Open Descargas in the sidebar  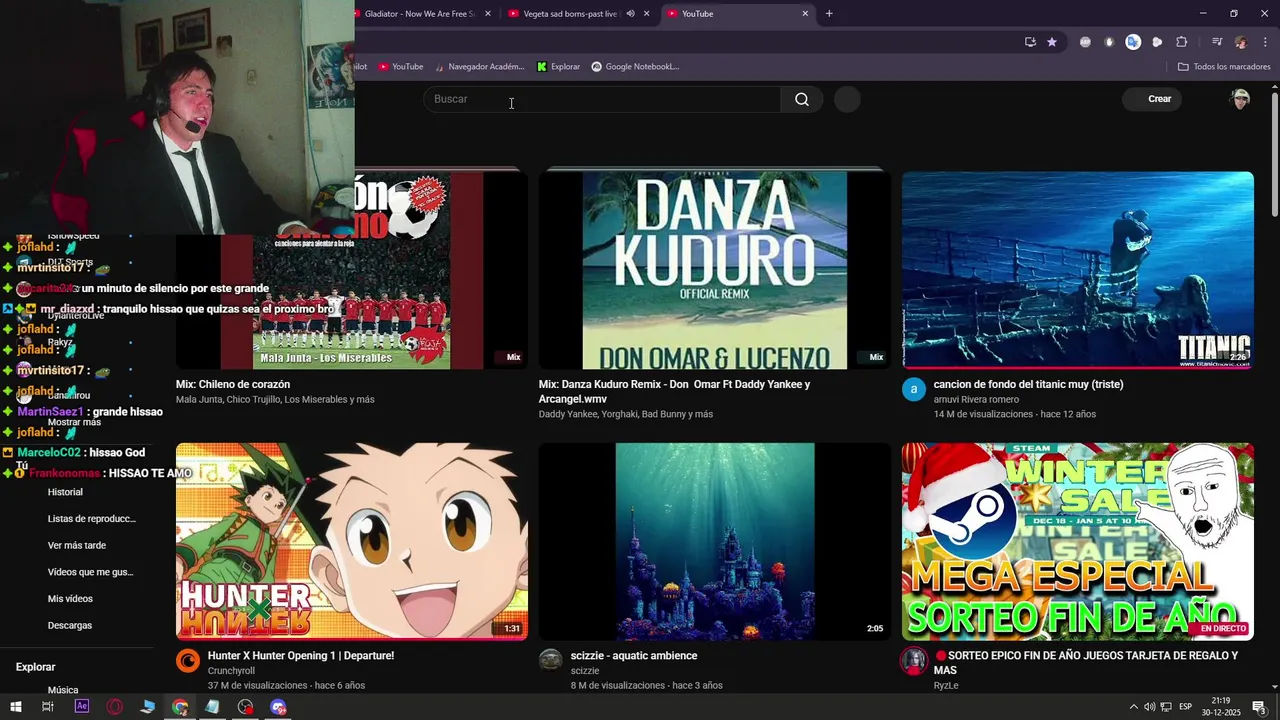pos(70,625)
